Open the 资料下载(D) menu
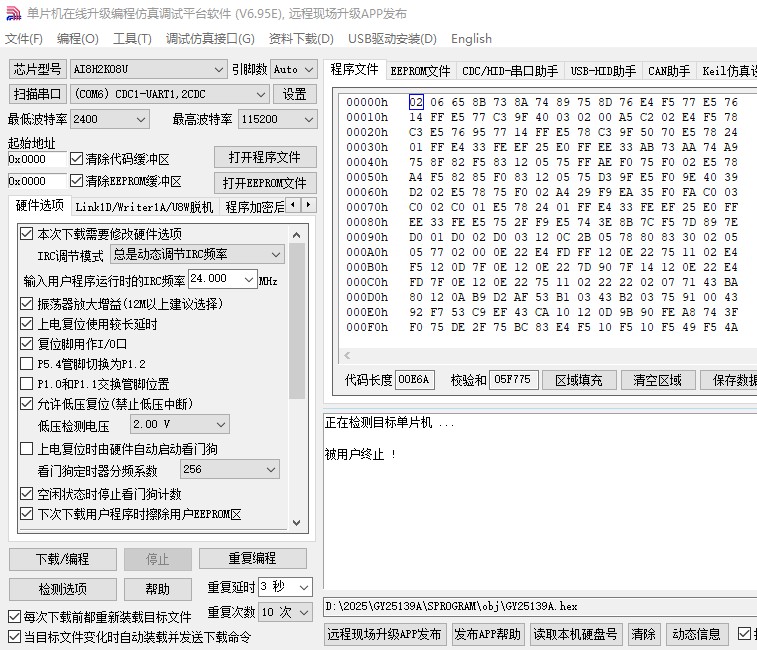The height and width of the screenshot is (650, 757). click(301, 39)
